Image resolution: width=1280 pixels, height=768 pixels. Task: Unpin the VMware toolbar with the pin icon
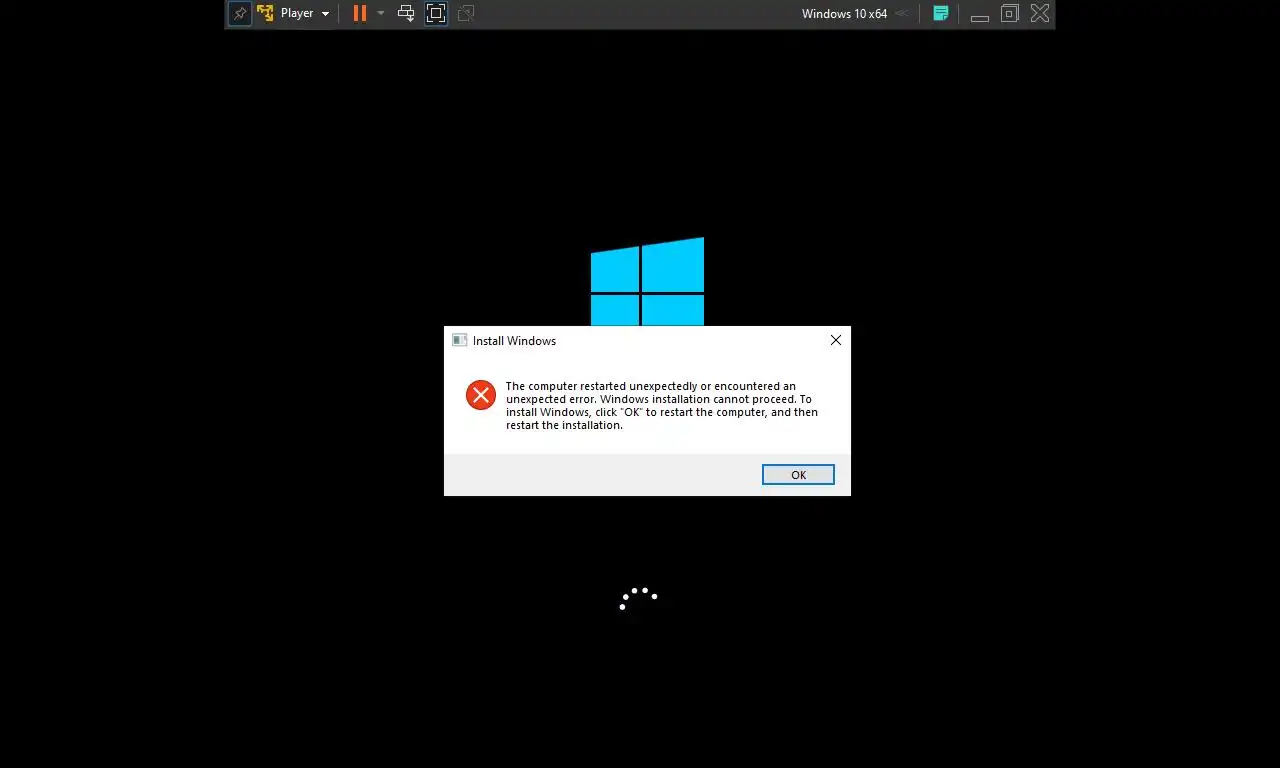[240, 14]
